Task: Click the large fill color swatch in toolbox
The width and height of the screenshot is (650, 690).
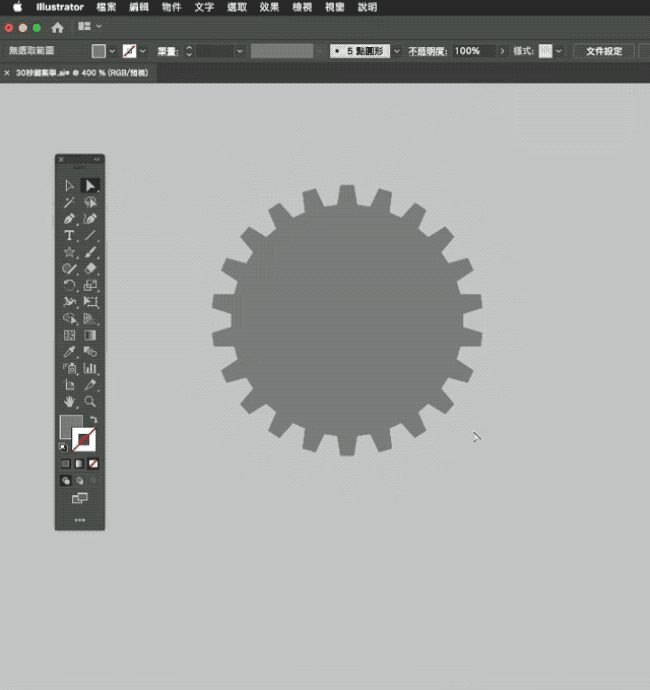Action: (x=70, y=426)
